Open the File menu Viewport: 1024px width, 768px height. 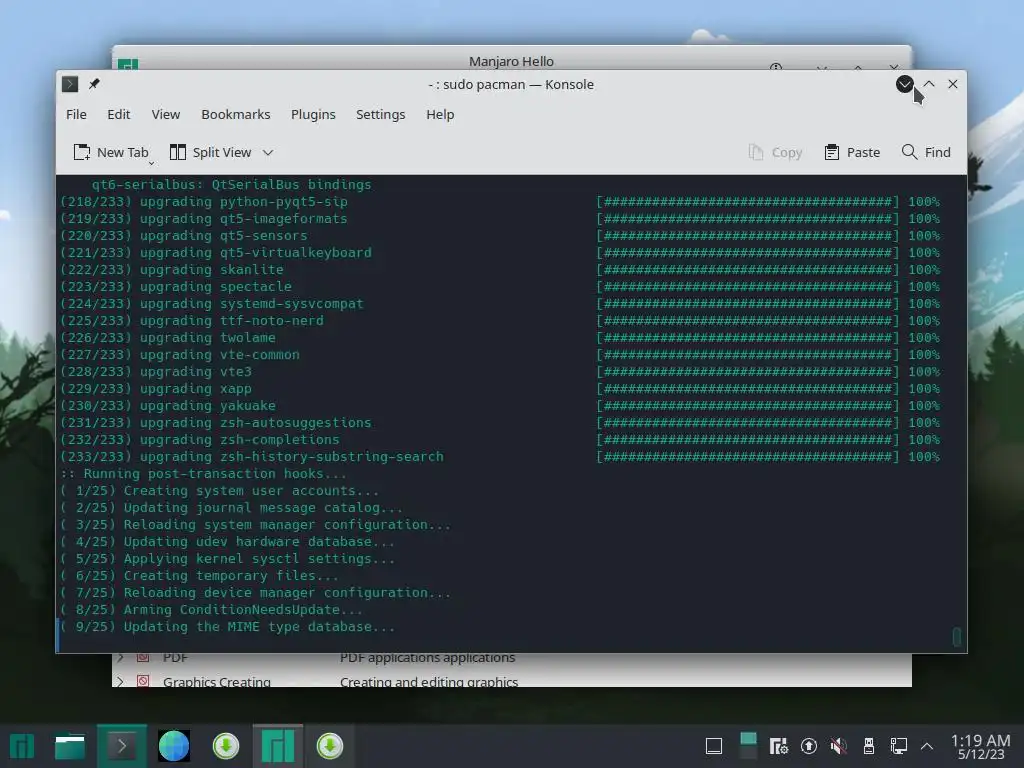tap(76, 114)
